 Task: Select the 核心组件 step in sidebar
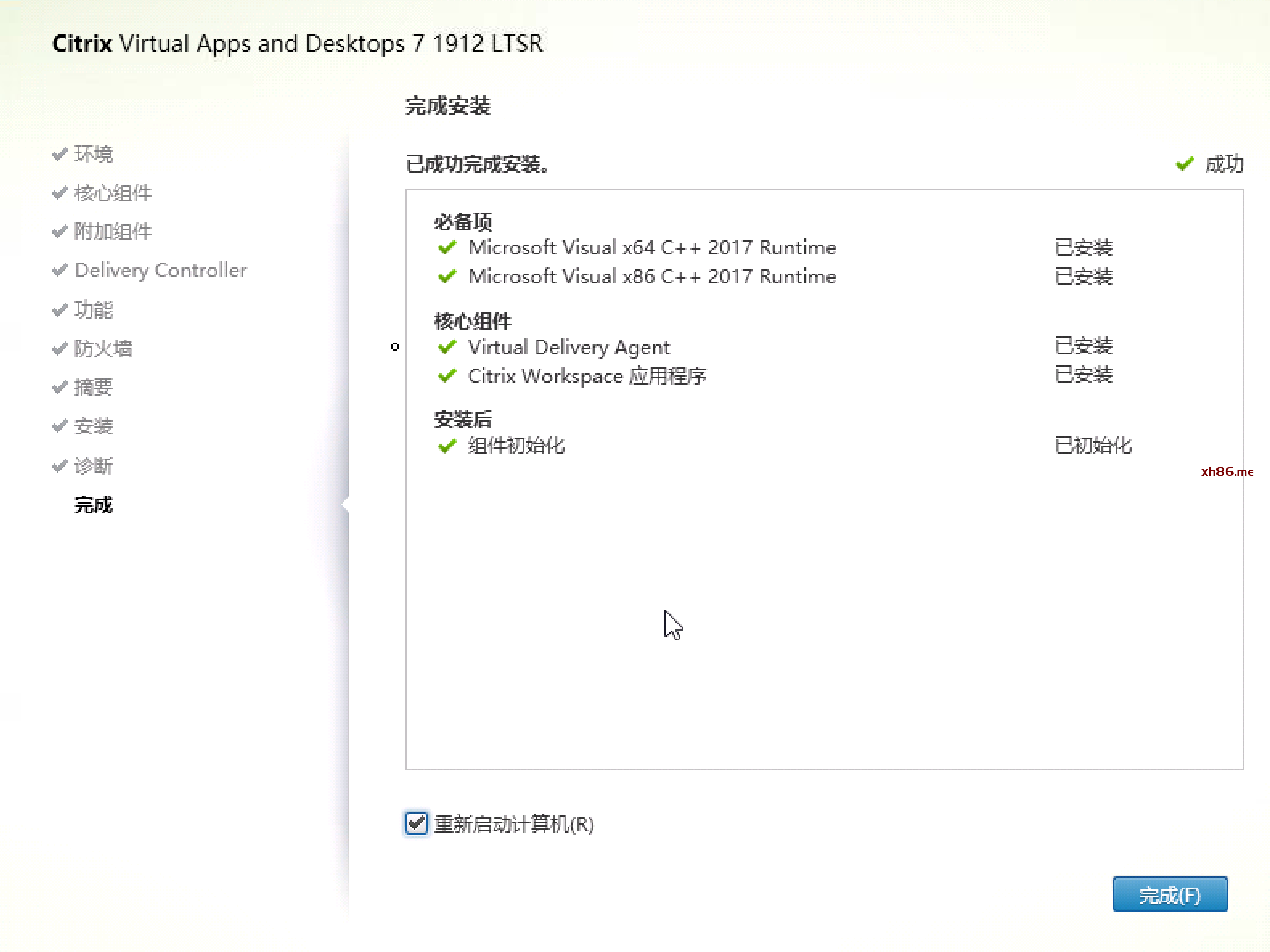[112, 193]
